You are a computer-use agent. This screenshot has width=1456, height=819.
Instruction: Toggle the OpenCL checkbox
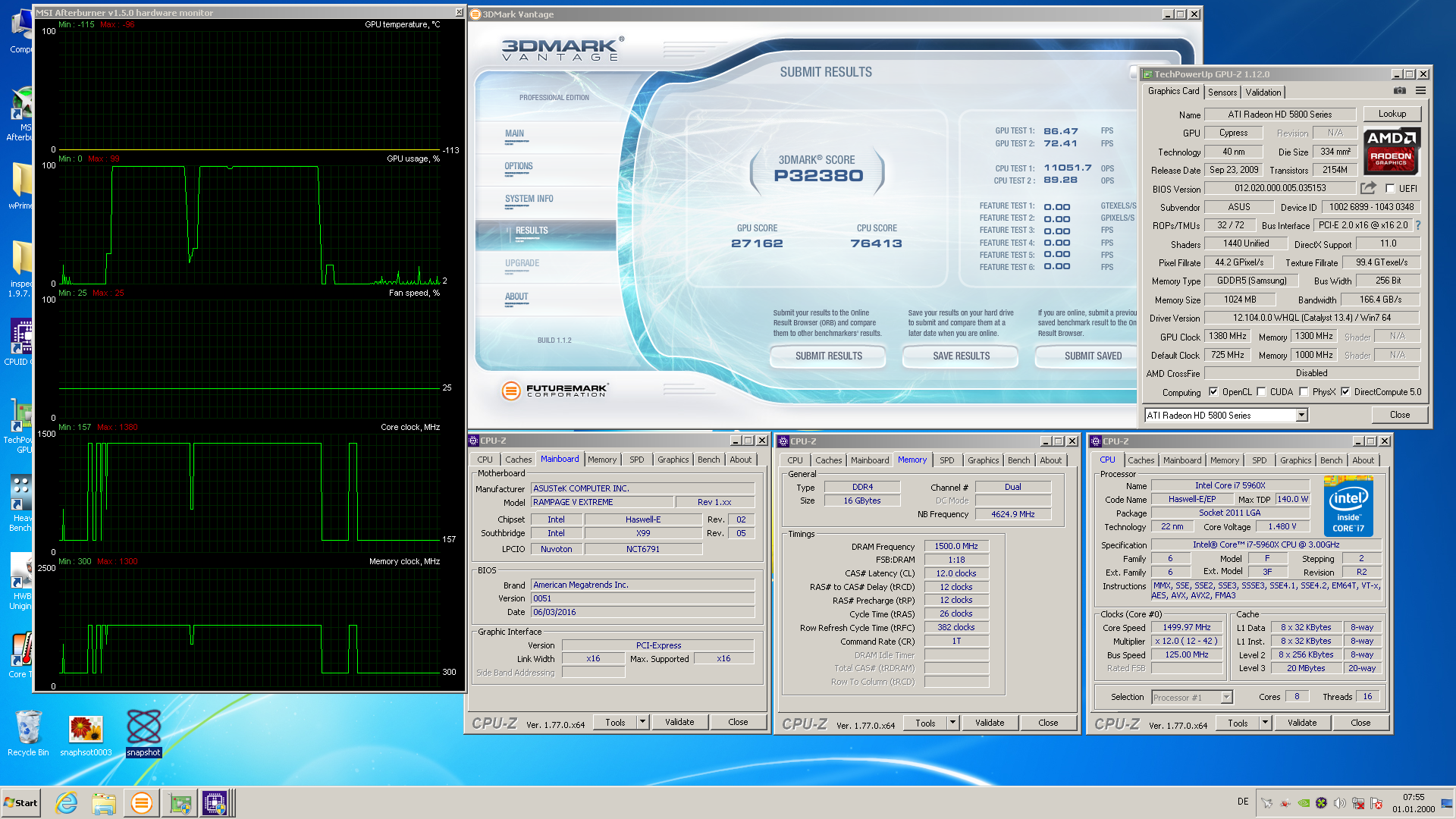click(x=1213, y=392)
